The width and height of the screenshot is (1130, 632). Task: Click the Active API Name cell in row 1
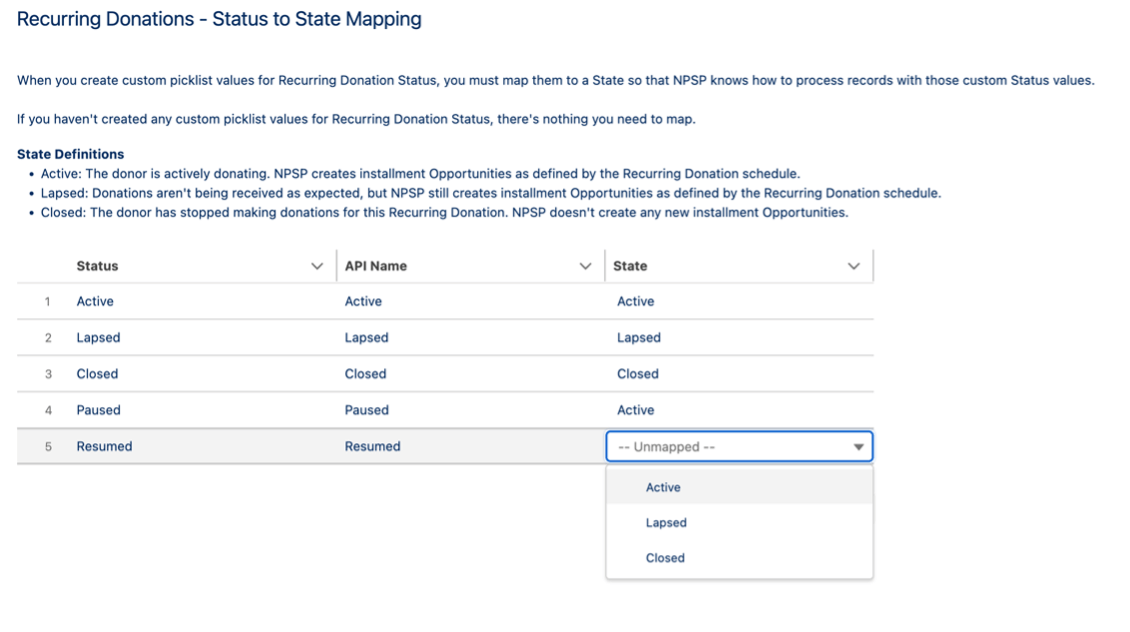(x=363, y=301)
